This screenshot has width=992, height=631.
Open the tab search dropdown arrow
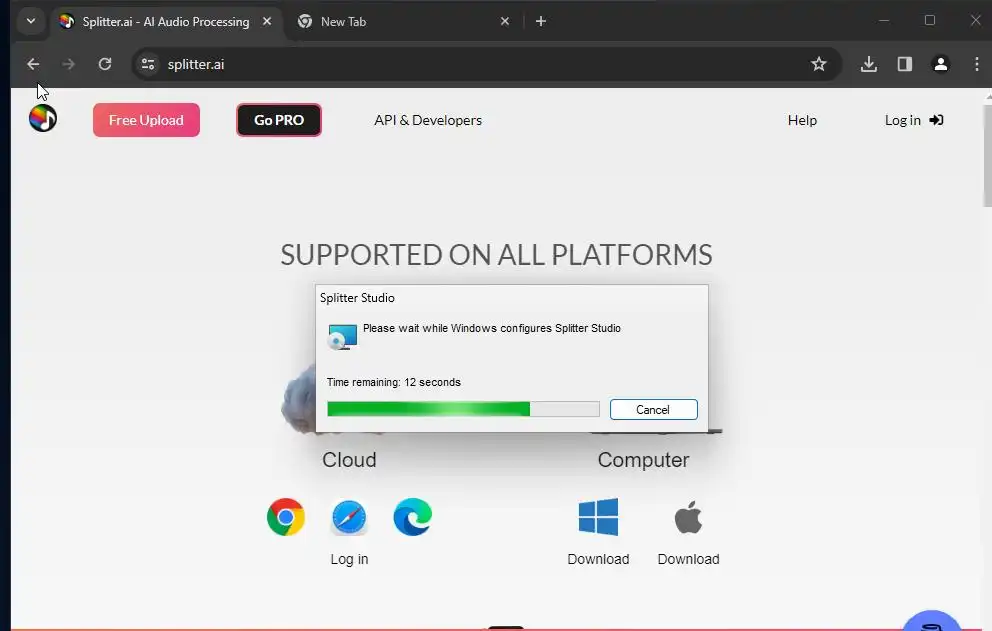tap(30, 21)
